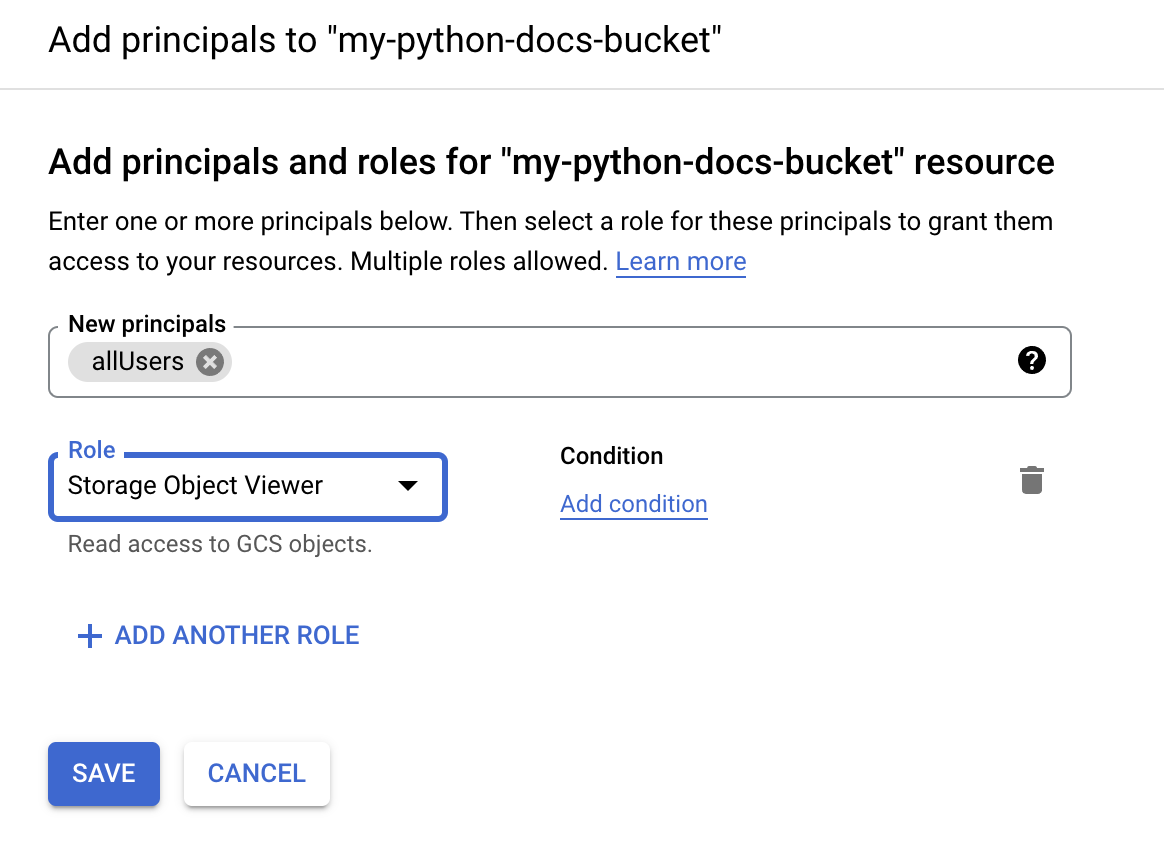Click the trash can beside the Condition section
Image resolution: width=1164 pixels, height=848 pixels.
coord(1032,480)
